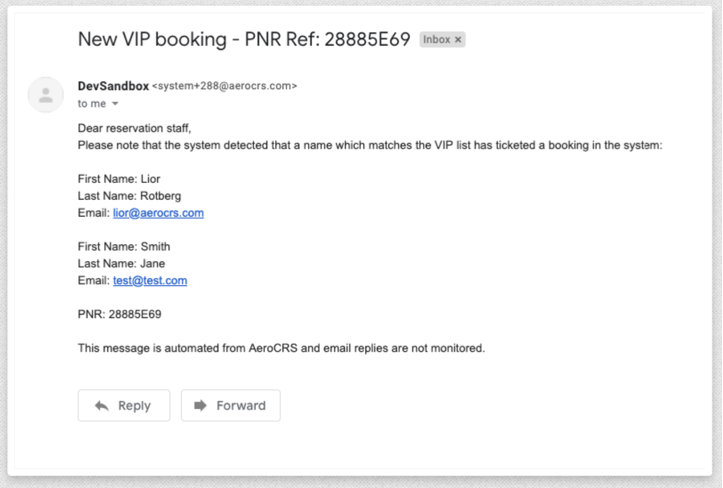Viewport: 723px width, 488px height.
Task: Click the 'First Name: Smith' line
Action: coord(124,247)
